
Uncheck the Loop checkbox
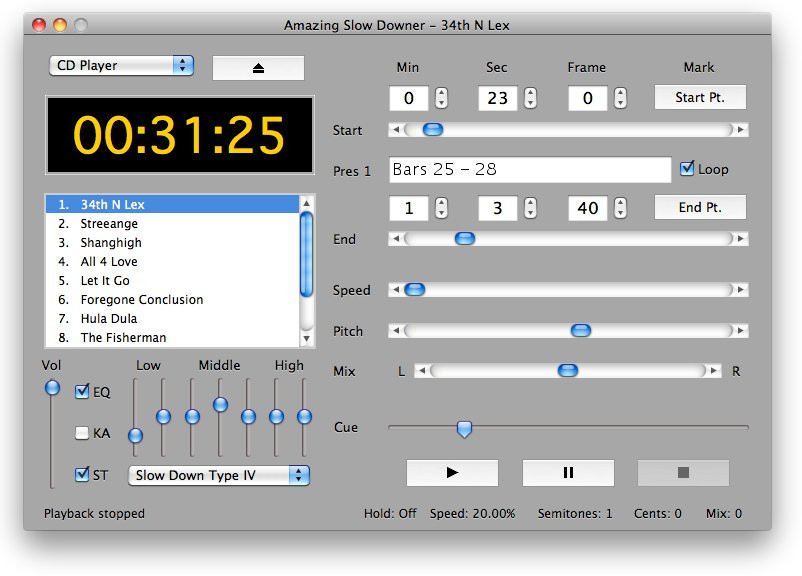coord(687,169)
